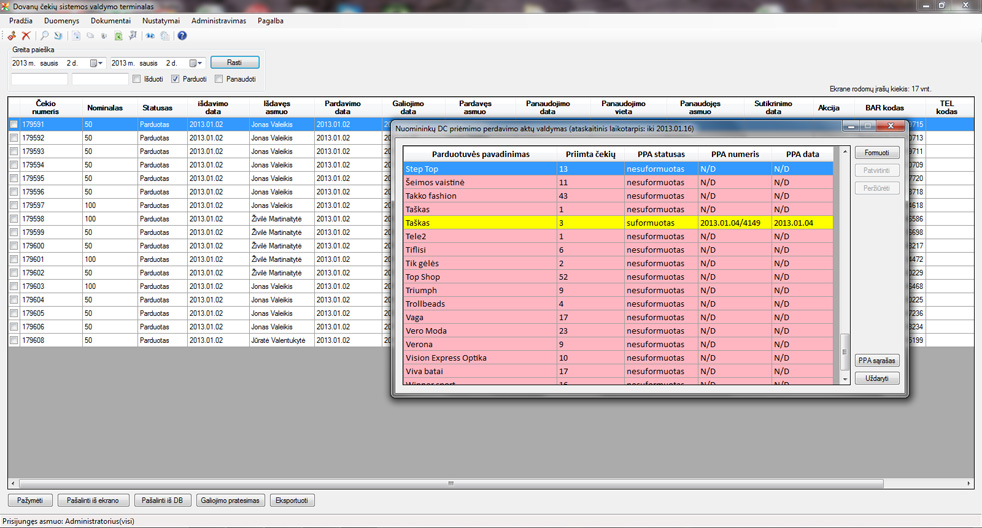
Task: Enable the Panaudoti filter checkbox
Action: point(219,79)
